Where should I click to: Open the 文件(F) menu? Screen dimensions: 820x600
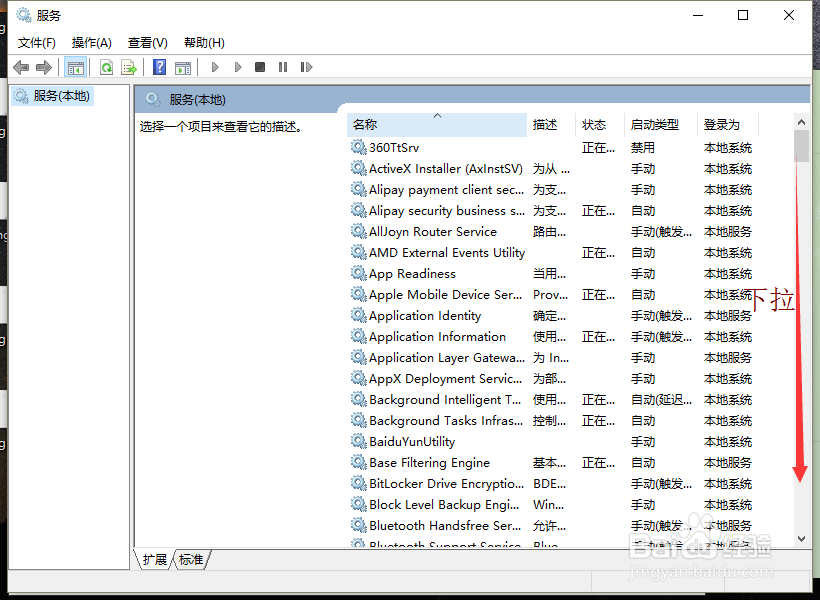[37, 42]
